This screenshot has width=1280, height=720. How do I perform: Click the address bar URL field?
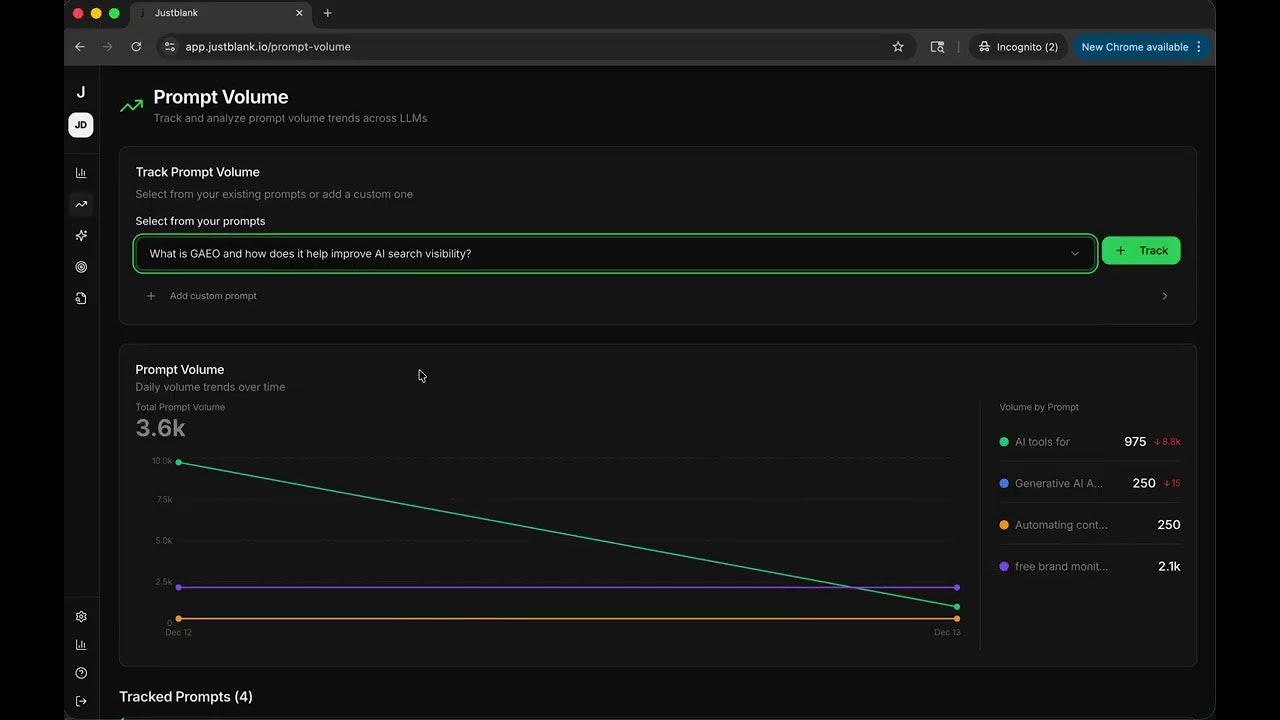tap(520, 47)
